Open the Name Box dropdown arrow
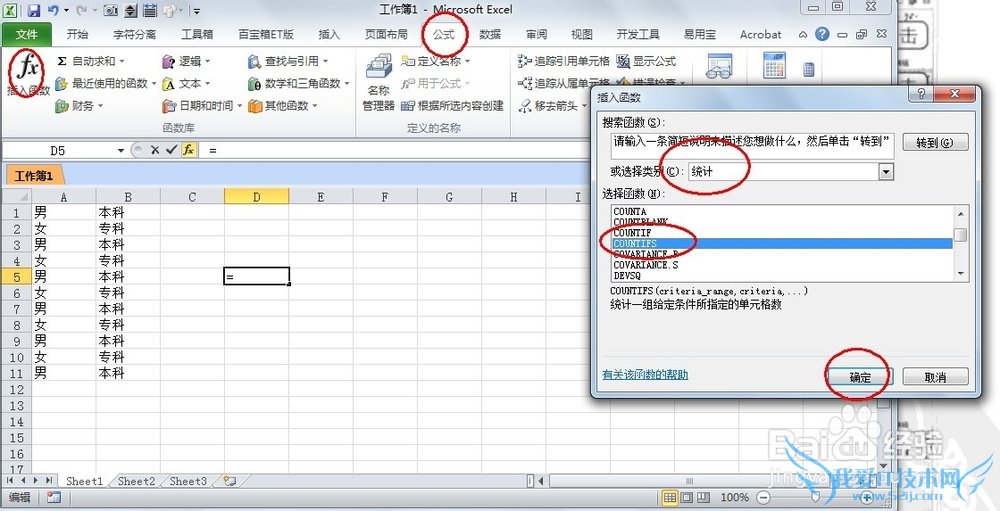The image size is (1000, 511). [x=121, y=151]
